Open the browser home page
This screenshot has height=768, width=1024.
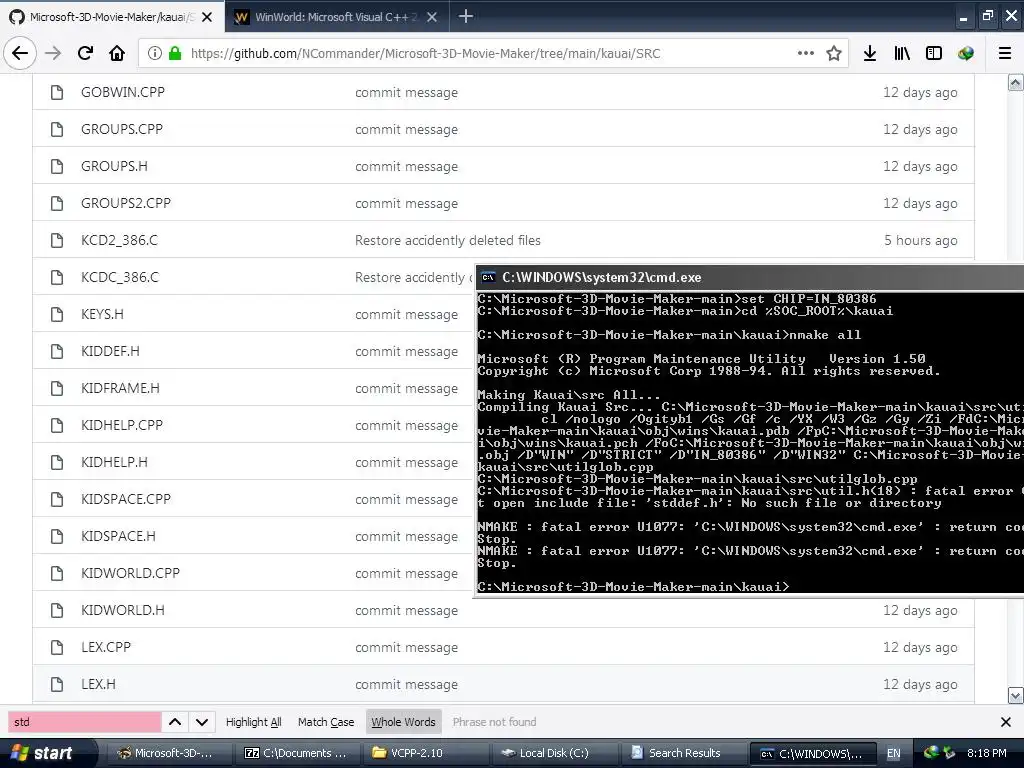[x=117, y=53]
